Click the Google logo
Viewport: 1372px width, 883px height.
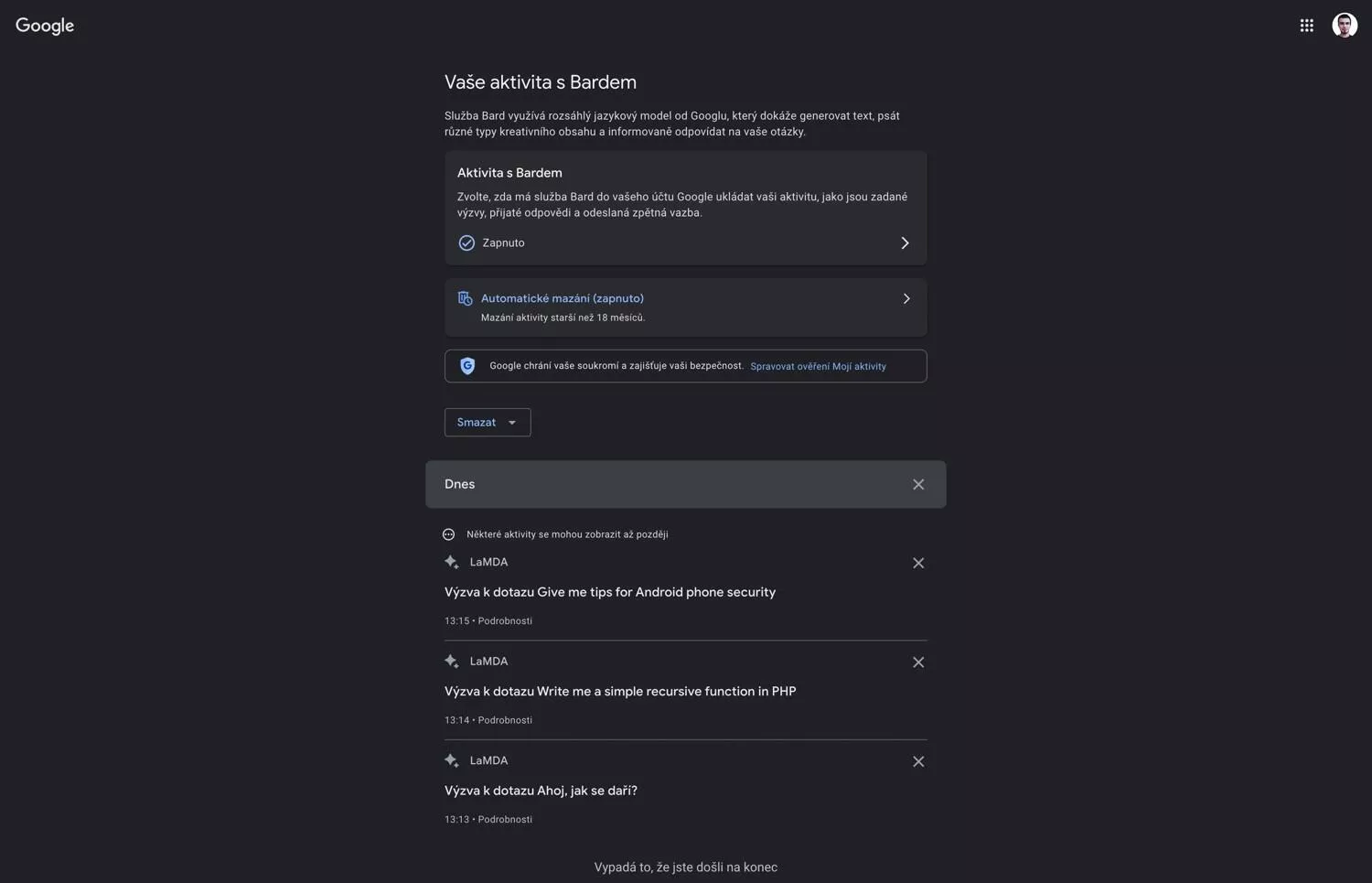click(x=45, y=26)
